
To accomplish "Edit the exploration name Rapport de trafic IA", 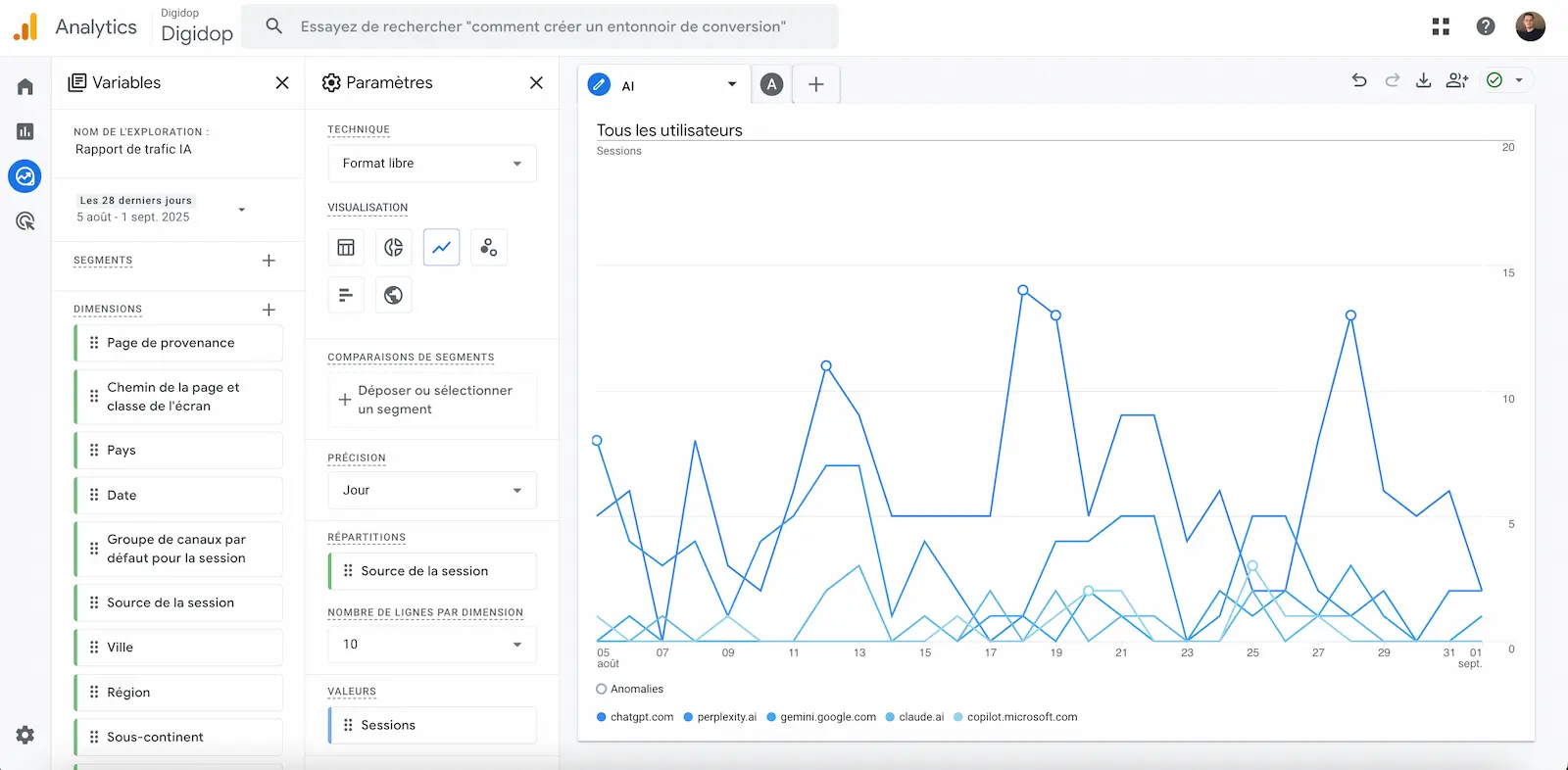I will (x=133, y=150).
